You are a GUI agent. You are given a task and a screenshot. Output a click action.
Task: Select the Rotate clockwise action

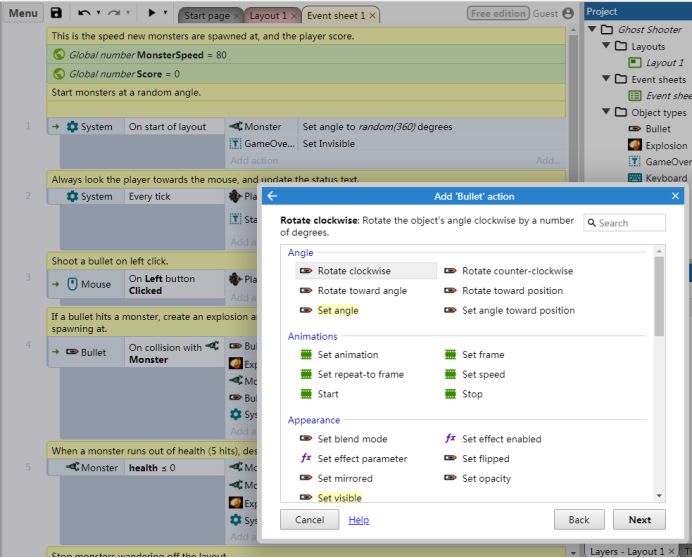pyautogui.click(x=353, y=271)
